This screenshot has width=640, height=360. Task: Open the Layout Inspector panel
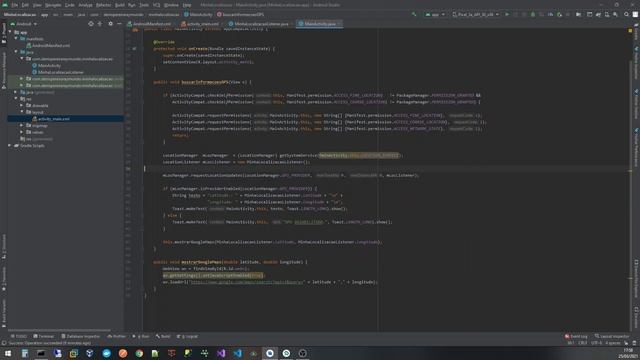click(x=612, y=336)
